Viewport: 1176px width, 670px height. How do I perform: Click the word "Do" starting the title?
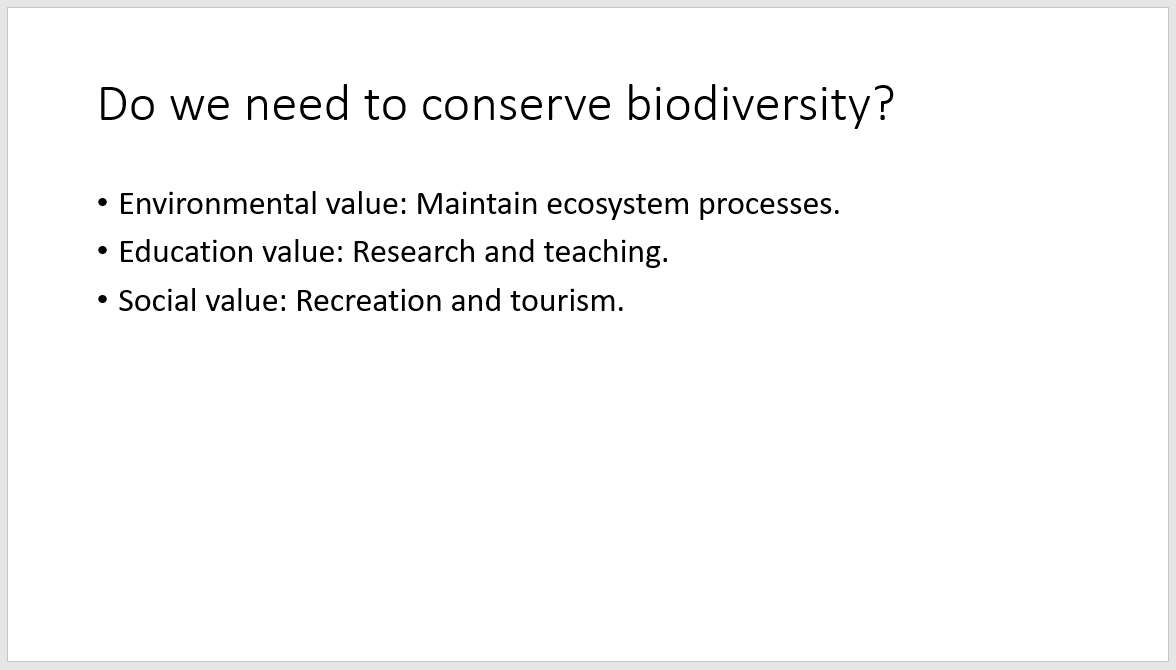tap(127, 104)
